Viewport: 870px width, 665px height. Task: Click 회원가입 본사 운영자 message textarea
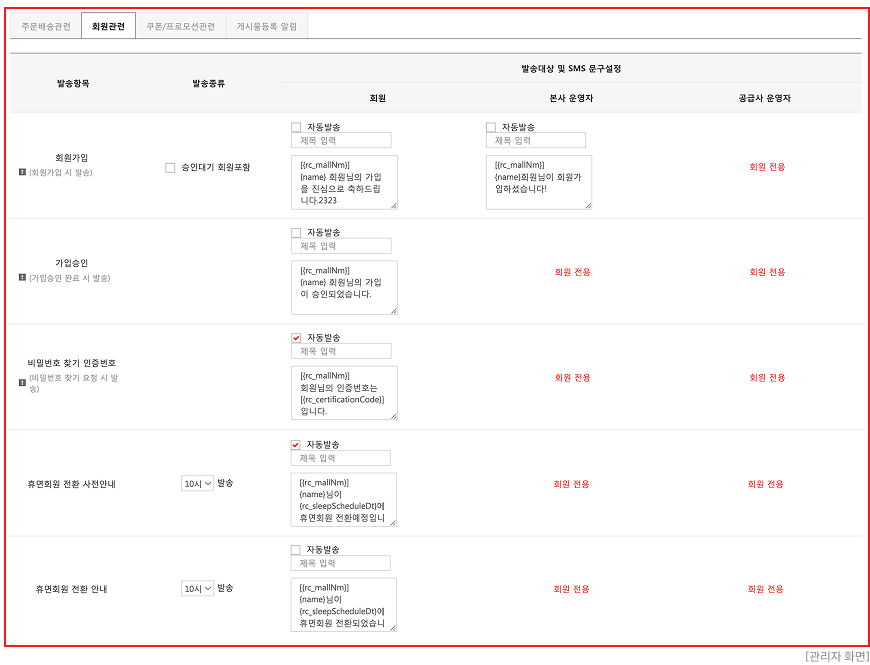(x=539, y=182)
